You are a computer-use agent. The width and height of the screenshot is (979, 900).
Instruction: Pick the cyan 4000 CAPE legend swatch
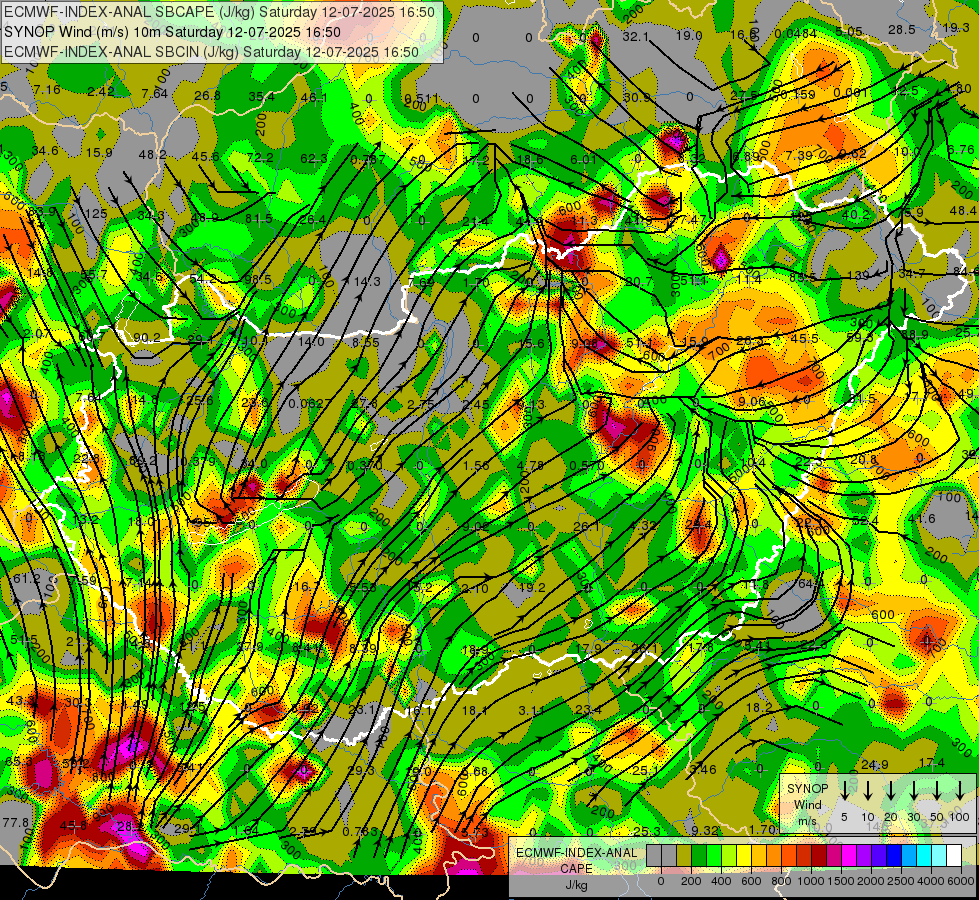click(924, 856)
